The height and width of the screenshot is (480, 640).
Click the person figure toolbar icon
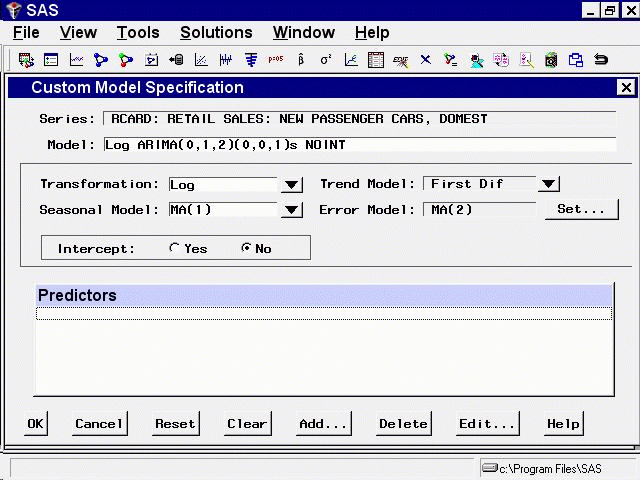[476, 60]
